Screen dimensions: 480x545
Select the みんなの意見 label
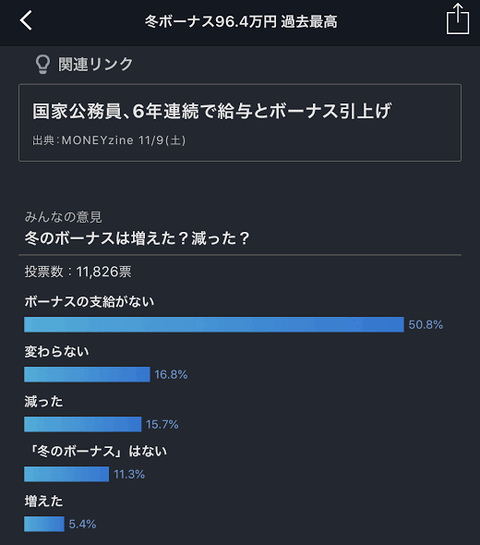(x=63, y=217)
